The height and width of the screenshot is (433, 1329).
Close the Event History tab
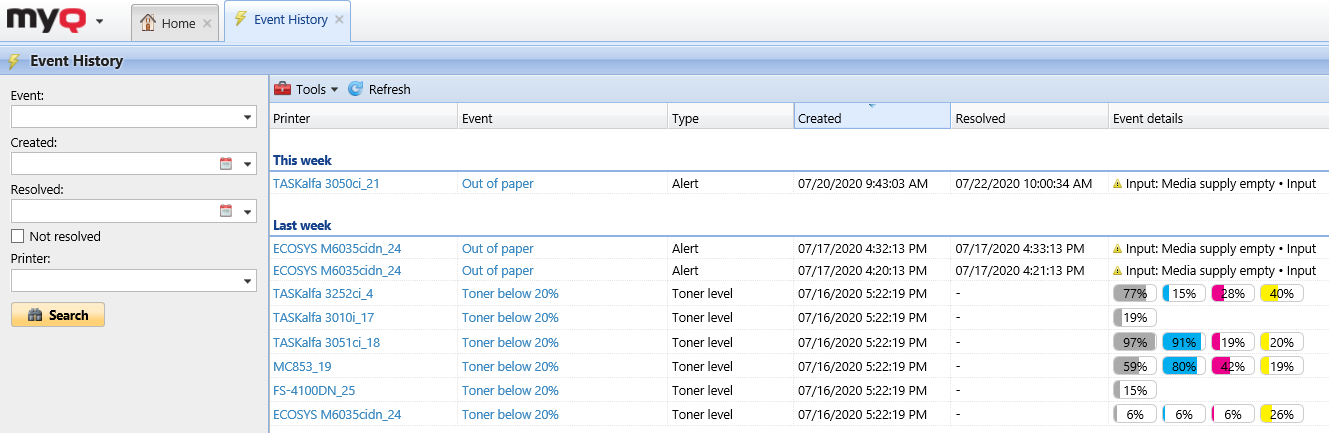[339, 20]
